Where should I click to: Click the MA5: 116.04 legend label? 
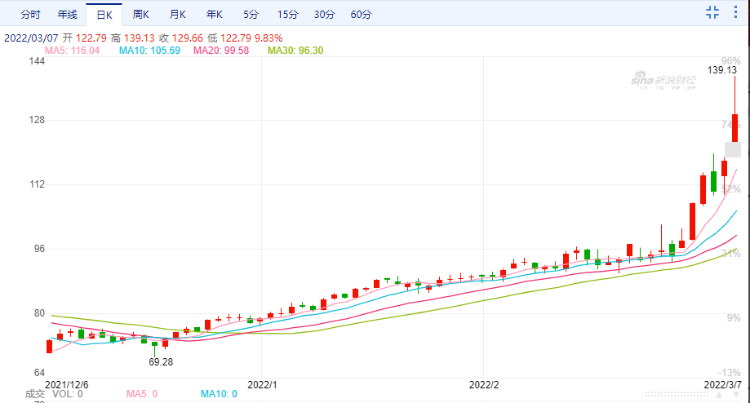tap(73, 50)
